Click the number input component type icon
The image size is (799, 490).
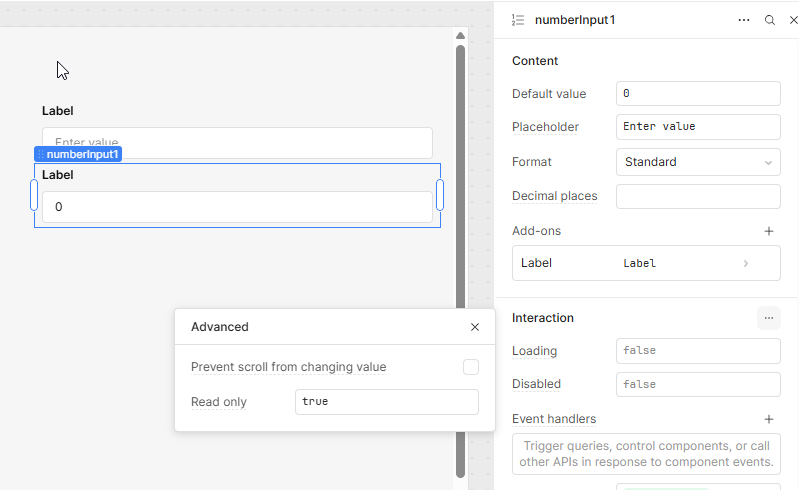pyautogui.click(x=518, y=20)
